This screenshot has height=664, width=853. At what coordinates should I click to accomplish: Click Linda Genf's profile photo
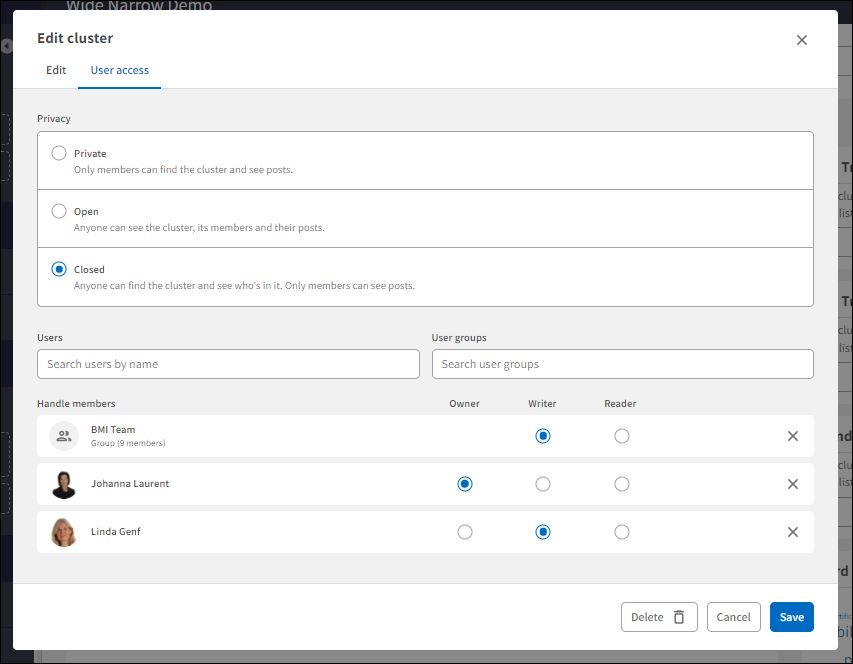[63, 532]
